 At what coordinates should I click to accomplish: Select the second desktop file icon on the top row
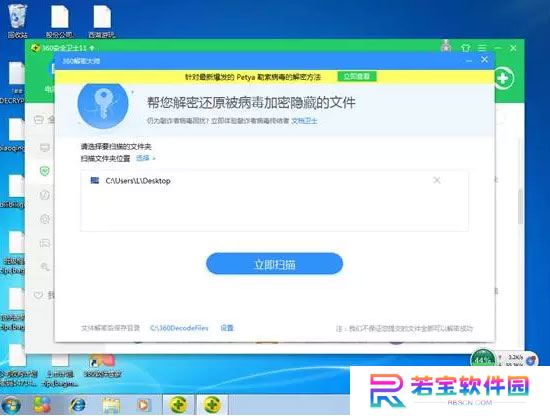[x=60, y=20]
